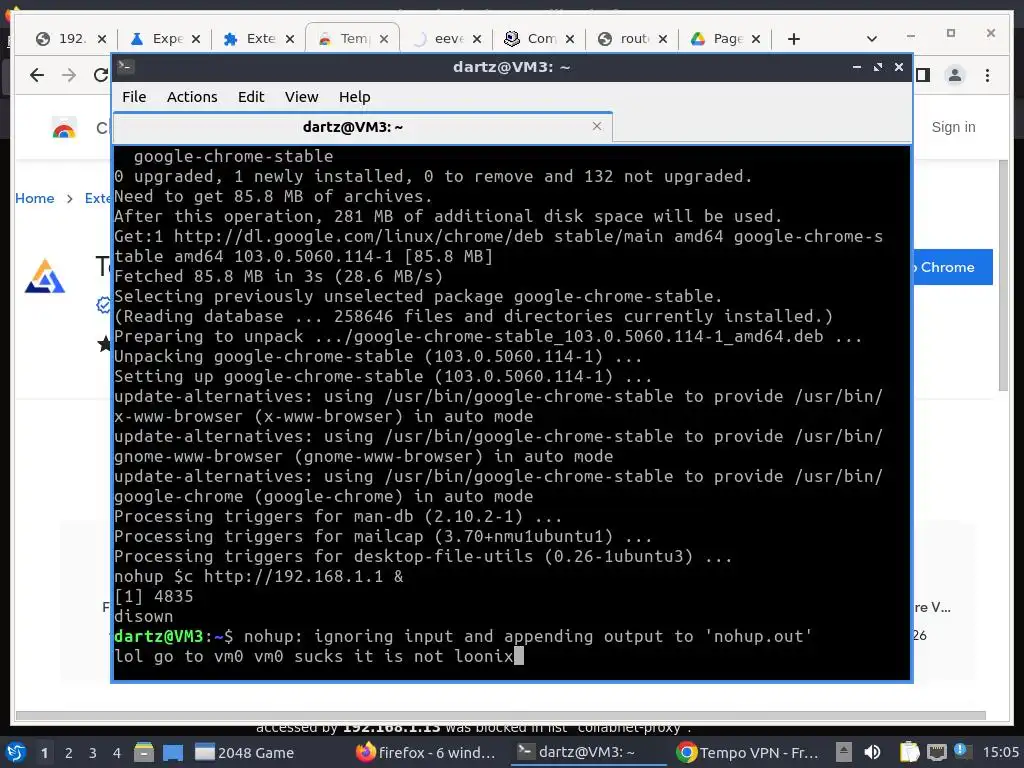Image resolution: width=1024 pixels, height=768 pixels.
Task: Toggle Chrome side panel icon
Action: (923, 75)
